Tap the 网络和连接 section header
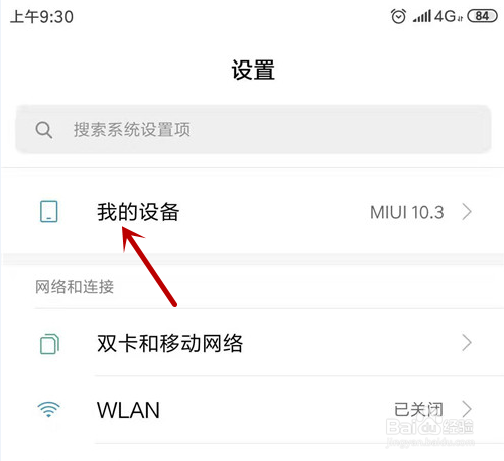Image resolution: width=504 pixels, height=461 pixels. (x=74, y=287)
